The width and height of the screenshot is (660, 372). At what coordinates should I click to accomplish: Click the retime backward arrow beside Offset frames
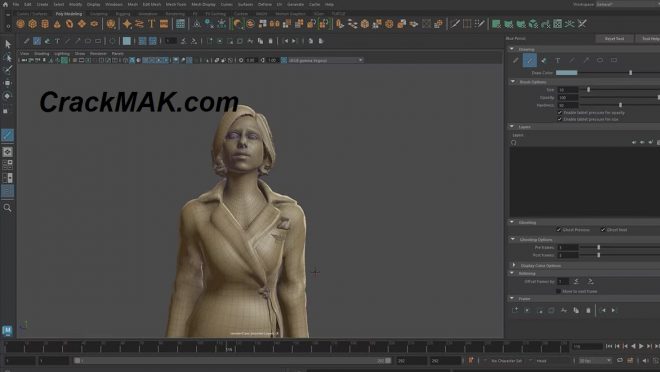click(x=576, y=281)
